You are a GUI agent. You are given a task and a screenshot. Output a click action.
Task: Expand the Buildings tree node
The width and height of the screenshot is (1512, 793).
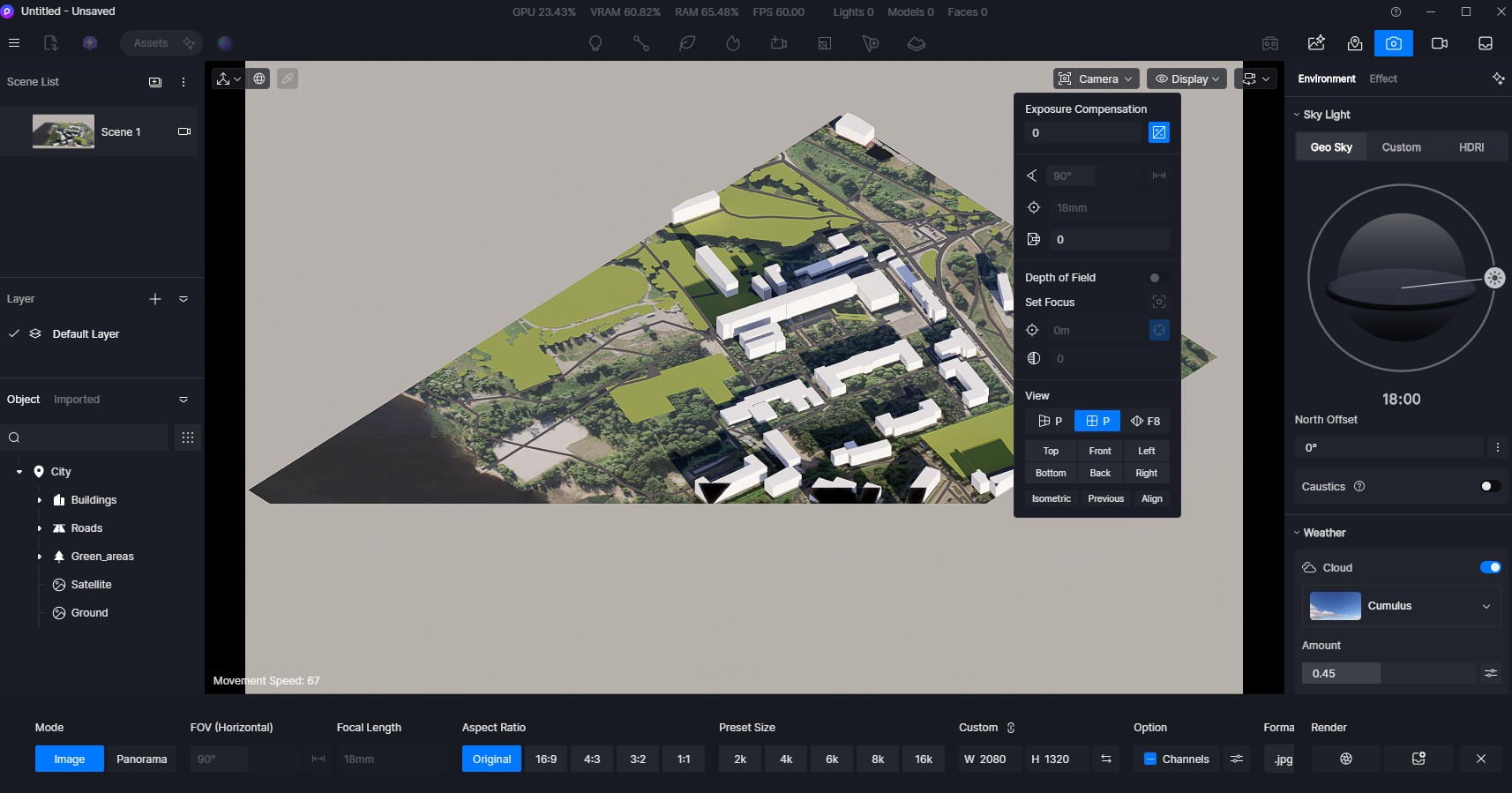tap(40, 500)
